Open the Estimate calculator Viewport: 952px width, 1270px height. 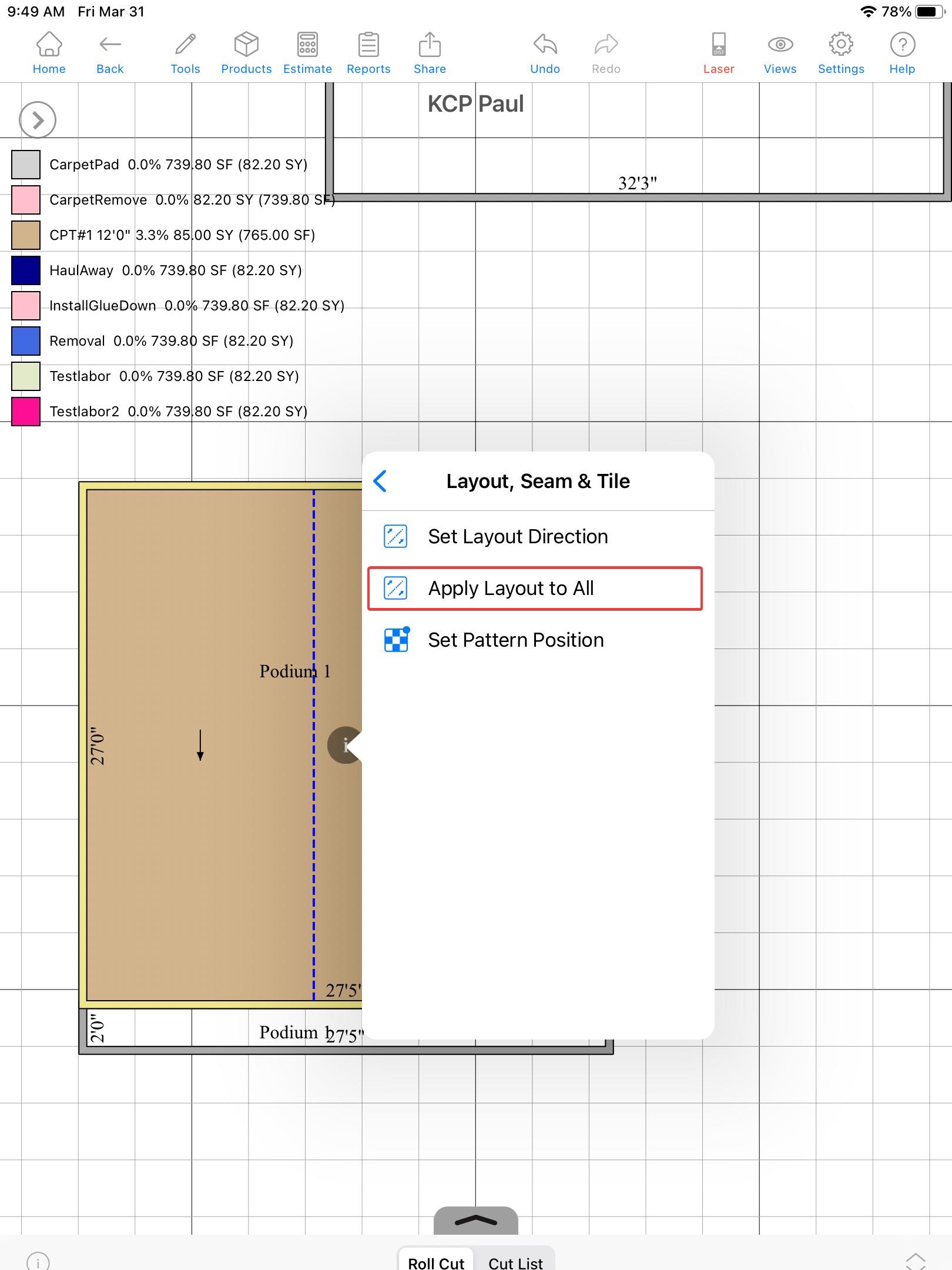click(307, 54)
